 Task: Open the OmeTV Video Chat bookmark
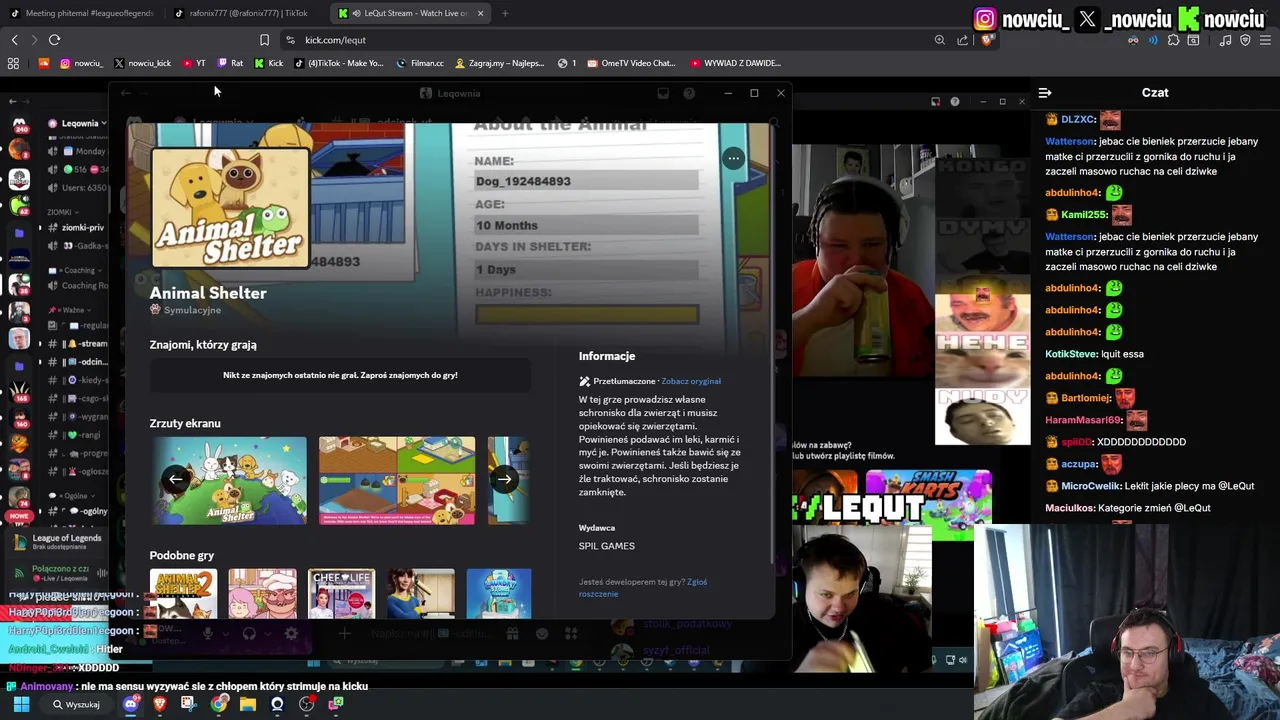coord(632,63)
